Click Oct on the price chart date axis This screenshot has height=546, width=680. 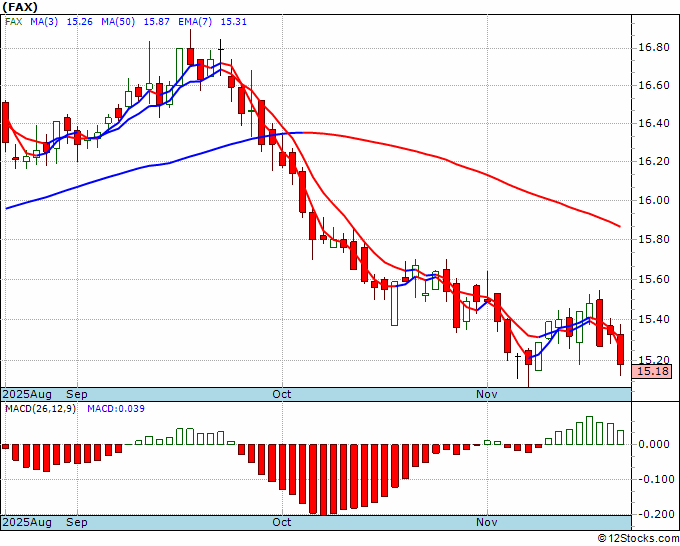[281, 394]
